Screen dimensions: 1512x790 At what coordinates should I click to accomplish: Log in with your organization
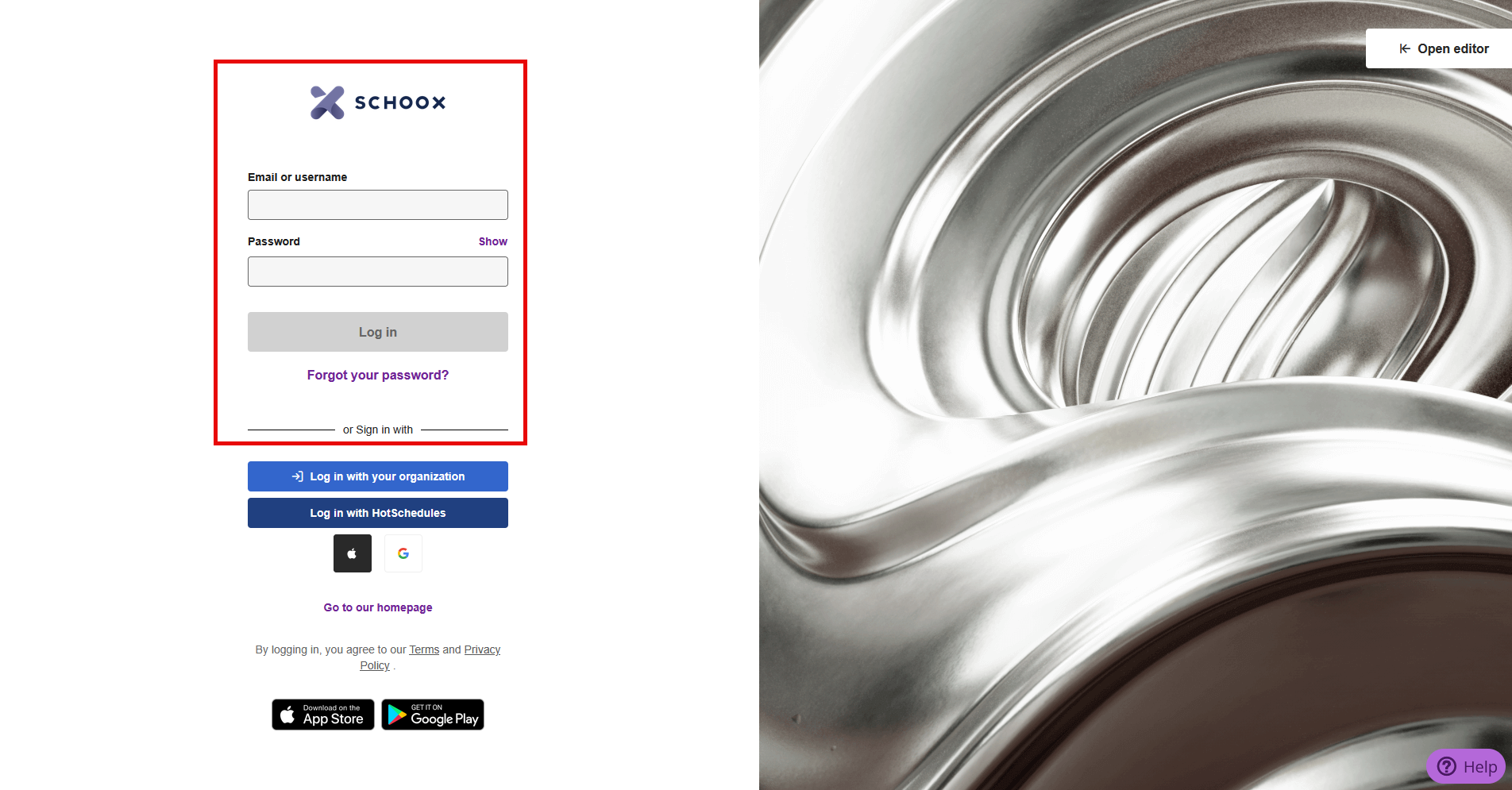pyautogui.click(x=378, y=476)
